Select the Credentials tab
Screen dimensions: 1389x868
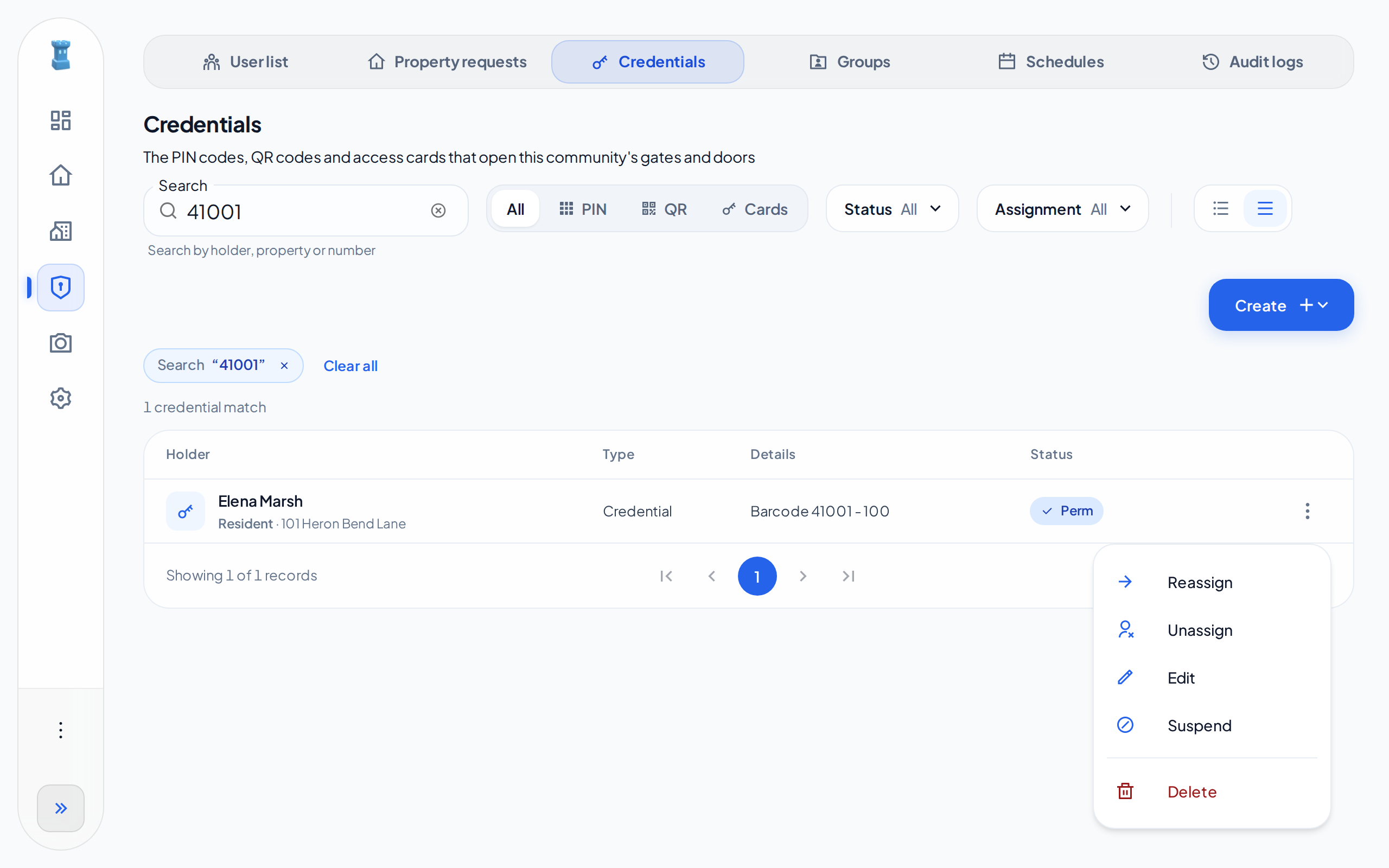[x=647, y=61]
